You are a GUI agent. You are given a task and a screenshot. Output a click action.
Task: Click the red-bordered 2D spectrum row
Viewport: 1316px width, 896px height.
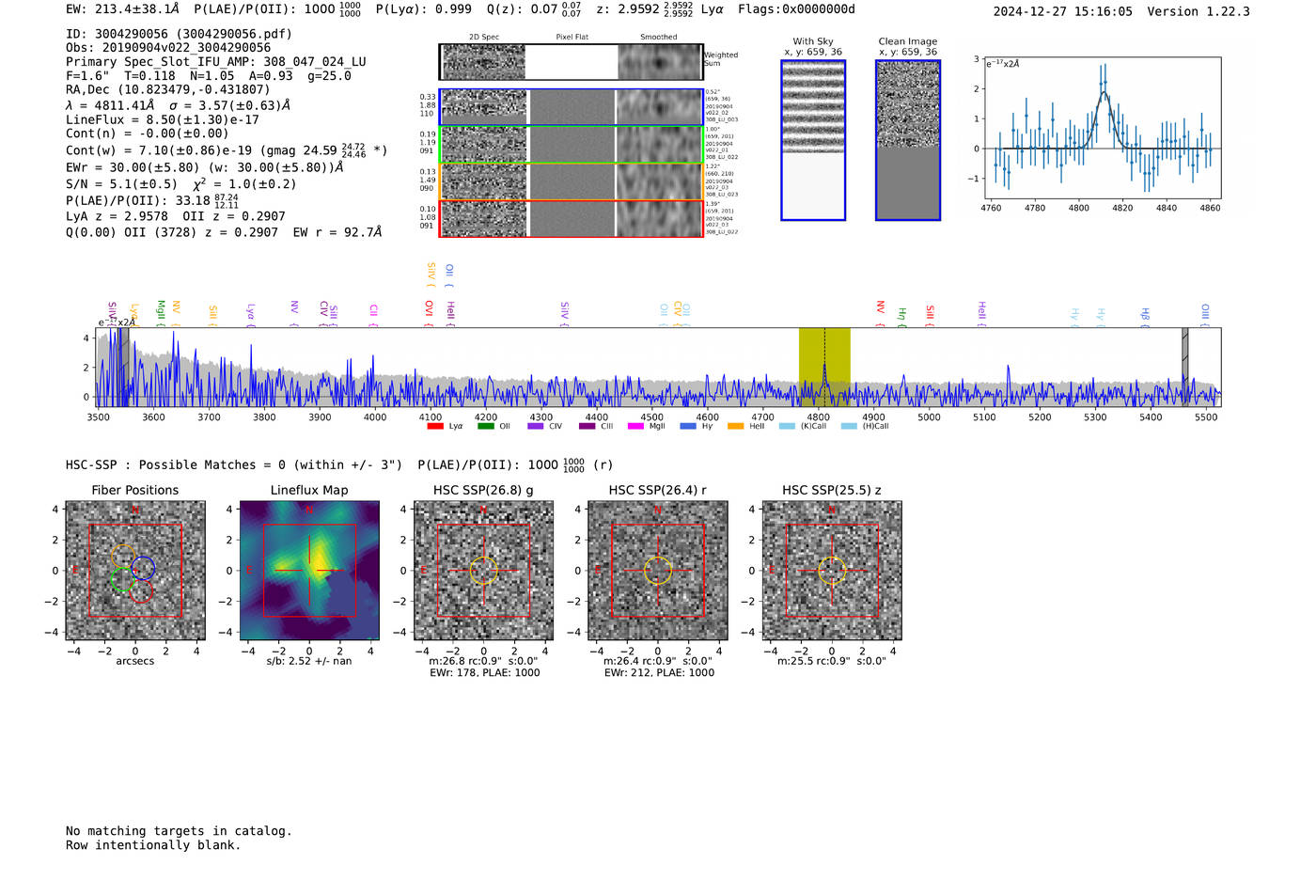tap(572, 218)
